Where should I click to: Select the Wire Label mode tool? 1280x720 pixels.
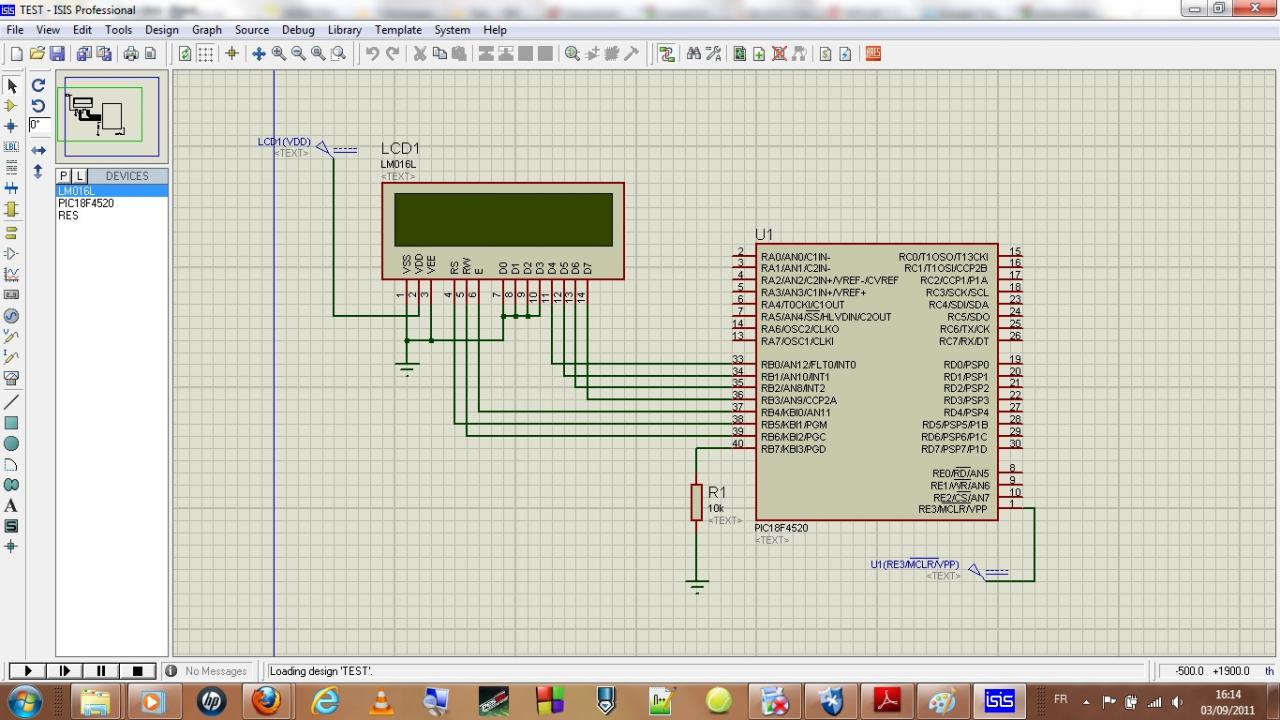tap(12, 147)
